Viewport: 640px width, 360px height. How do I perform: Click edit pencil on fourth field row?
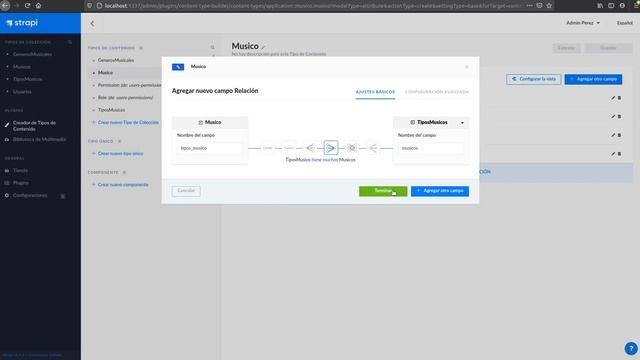coord(613,154)
